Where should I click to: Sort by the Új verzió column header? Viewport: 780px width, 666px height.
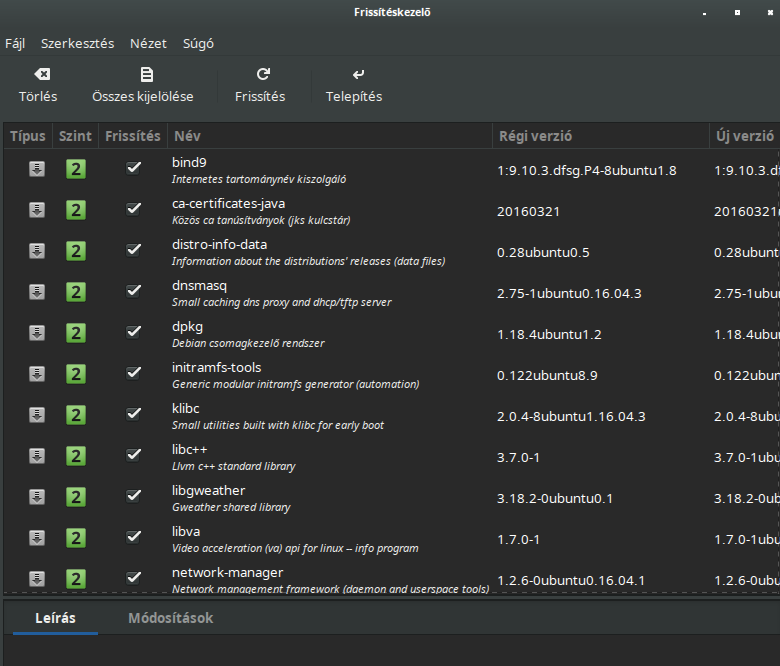[745, 136]
